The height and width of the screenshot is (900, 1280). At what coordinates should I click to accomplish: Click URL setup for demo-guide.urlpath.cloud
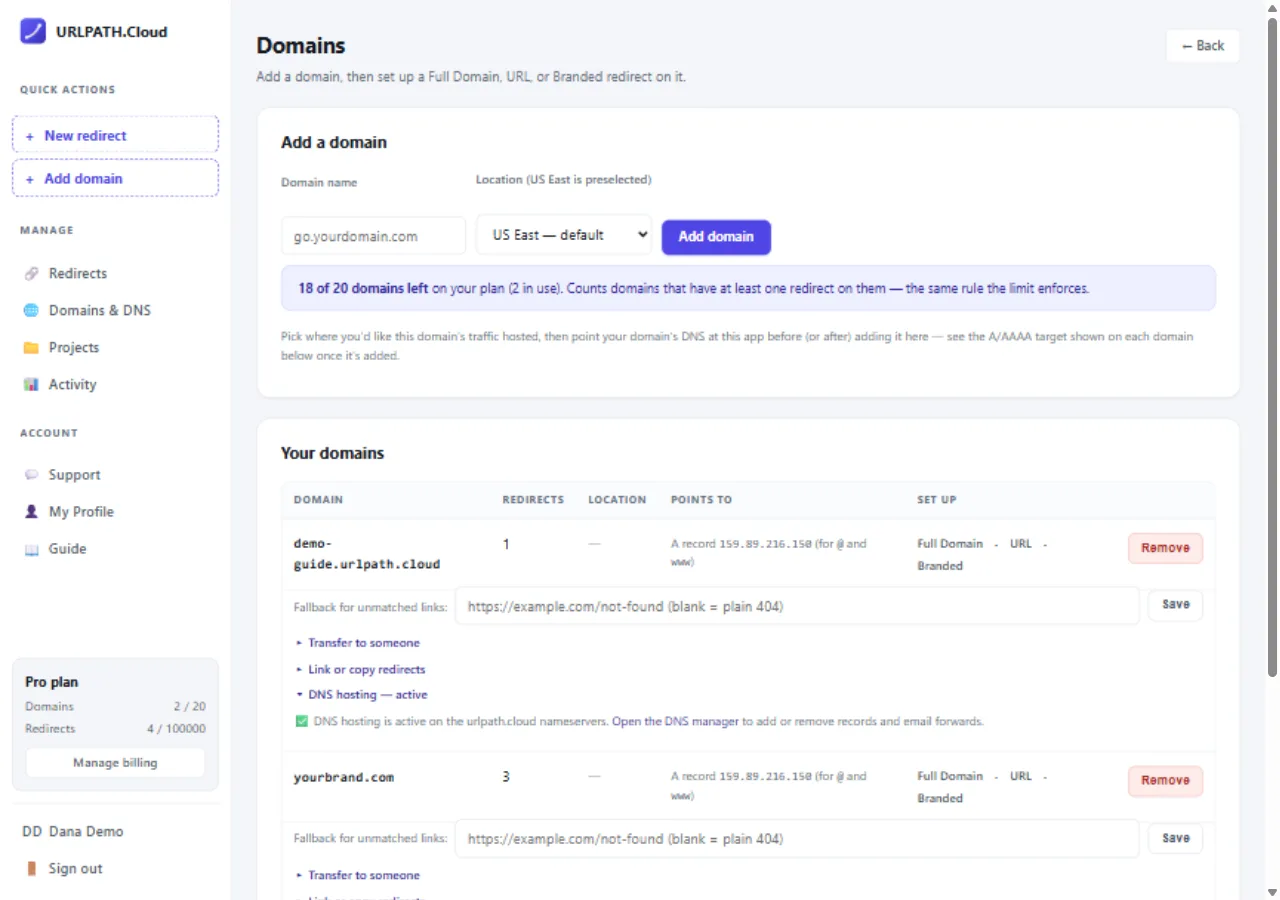pos(1021,544)
